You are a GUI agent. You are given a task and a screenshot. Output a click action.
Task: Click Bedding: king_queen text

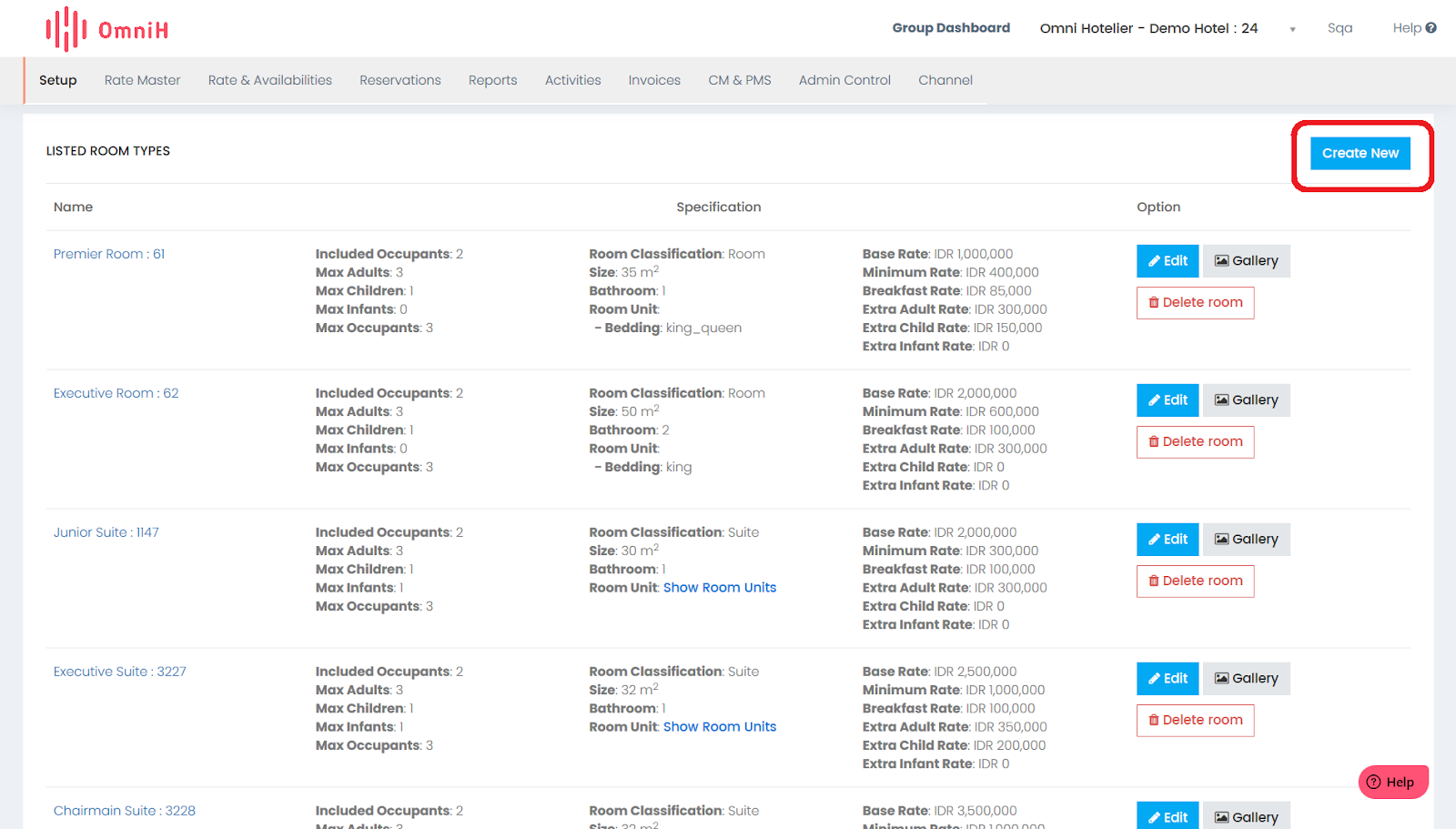668,328
